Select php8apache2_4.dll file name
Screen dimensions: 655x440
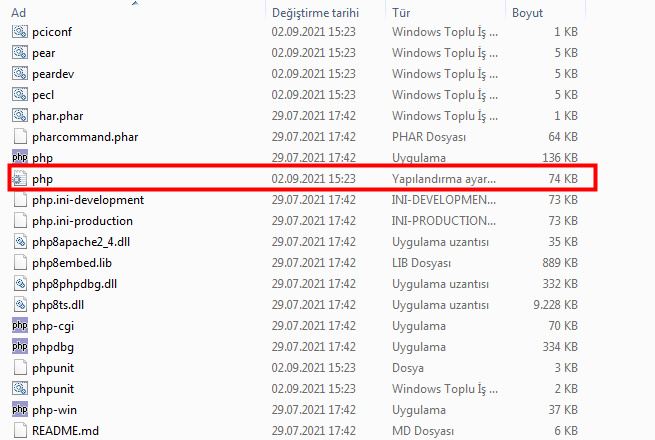click(81, 242)
